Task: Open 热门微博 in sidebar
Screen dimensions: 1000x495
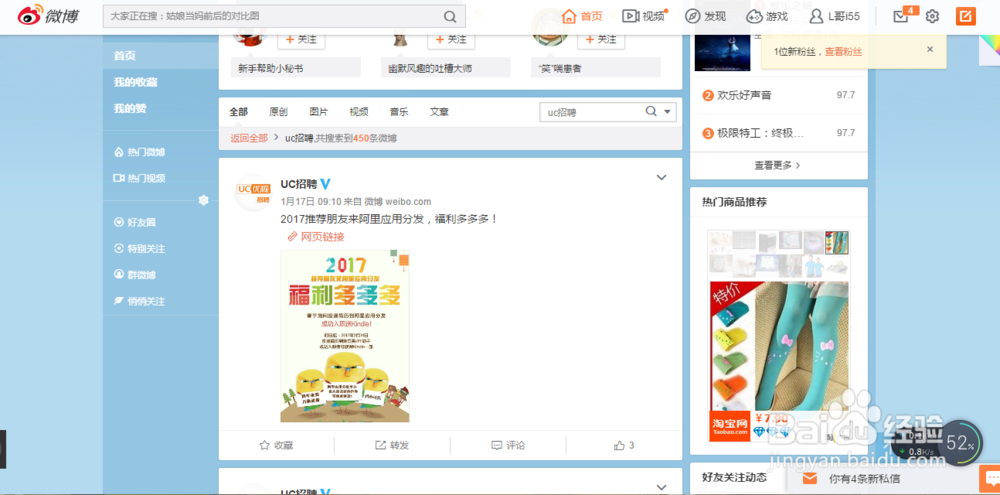Action: (139, 152)
